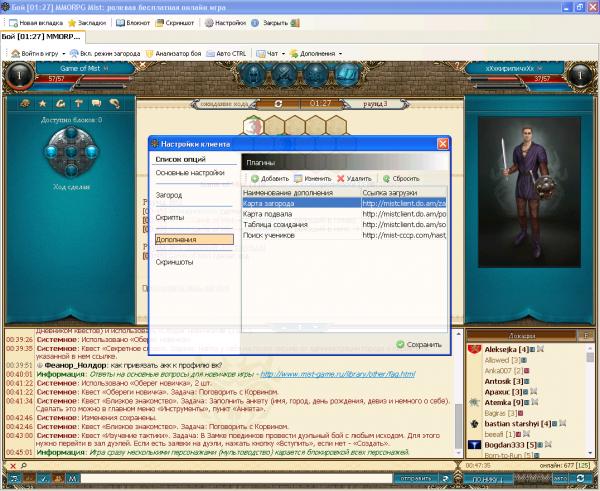Click the по нику sort button
The width and height of the screenshot is (600, 491).
point(487,479)
